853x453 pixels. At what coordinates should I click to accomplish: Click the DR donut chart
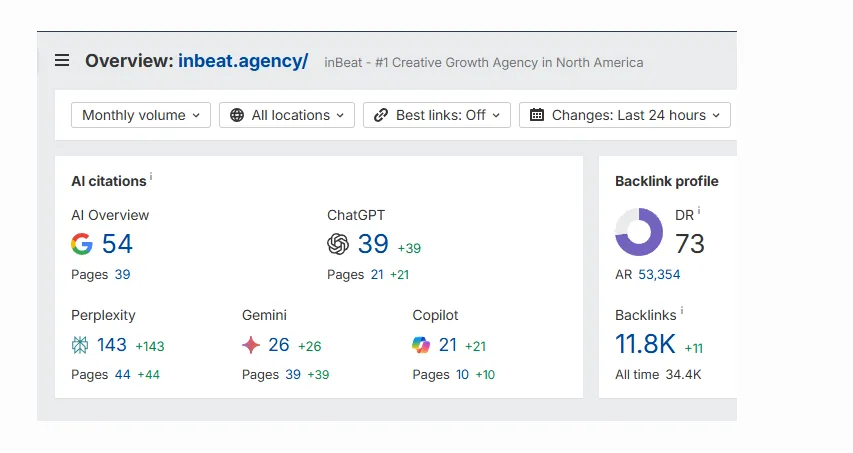pyautogui.click(x=639, y=232)
